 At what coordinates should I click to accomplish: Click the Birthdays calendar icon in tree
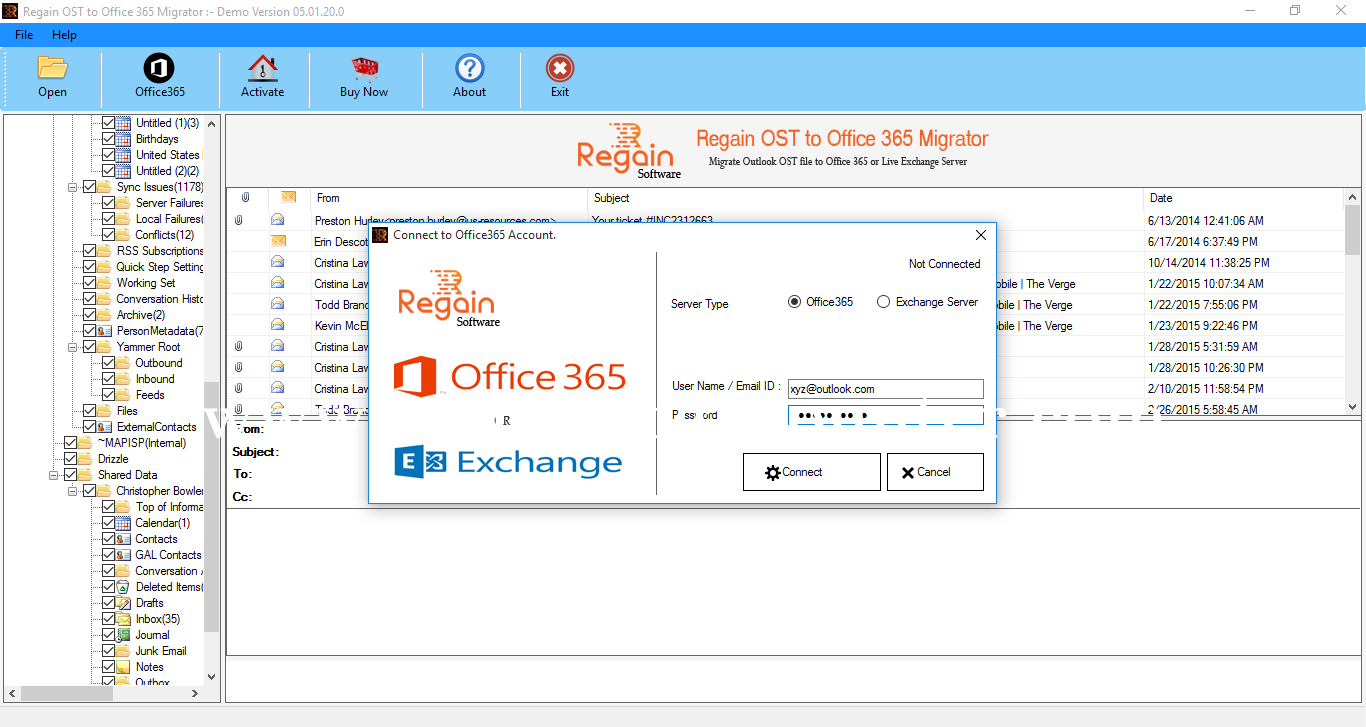[x=124, y=139]
